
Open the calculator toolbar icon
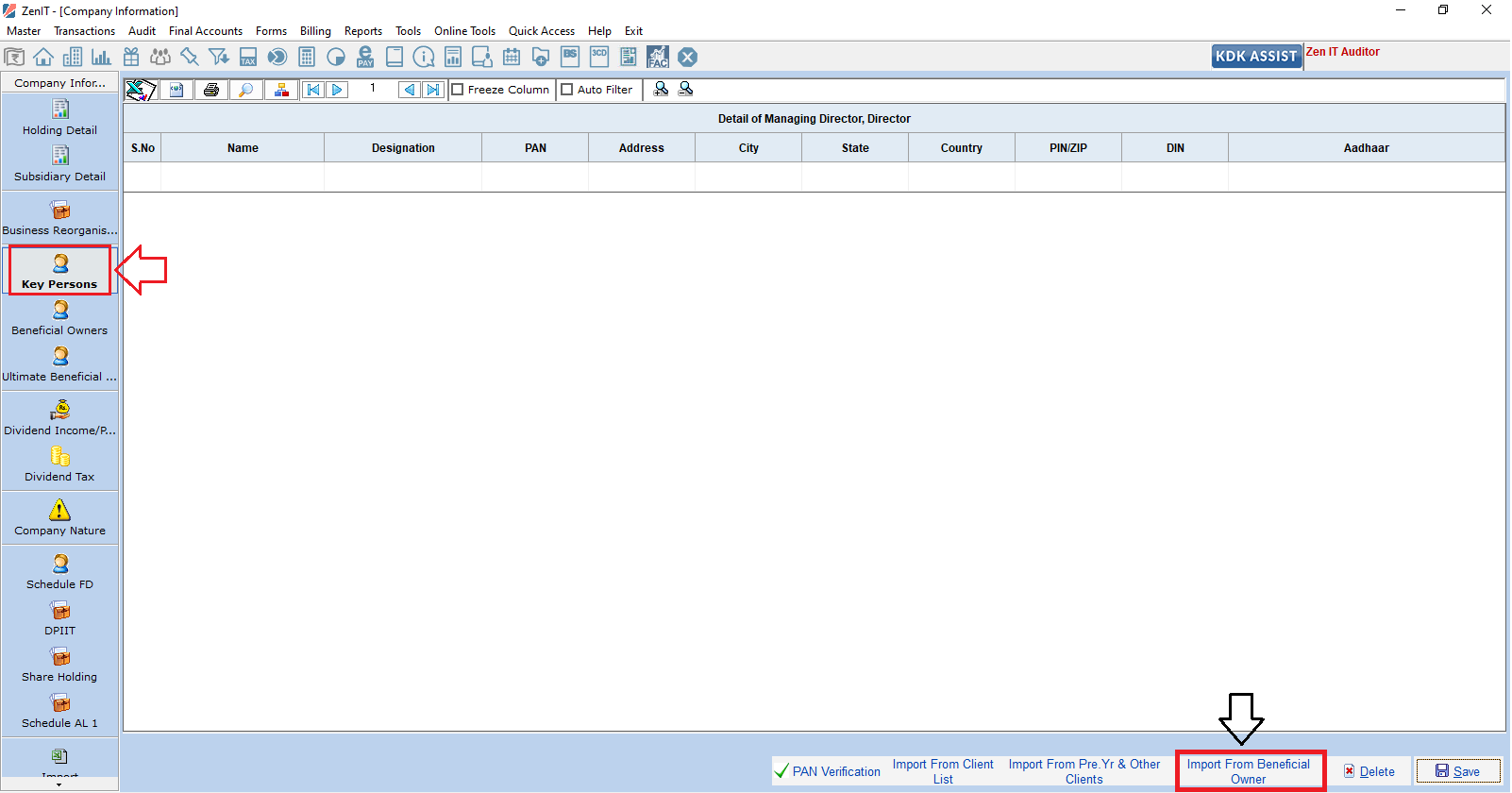(307, 57)
